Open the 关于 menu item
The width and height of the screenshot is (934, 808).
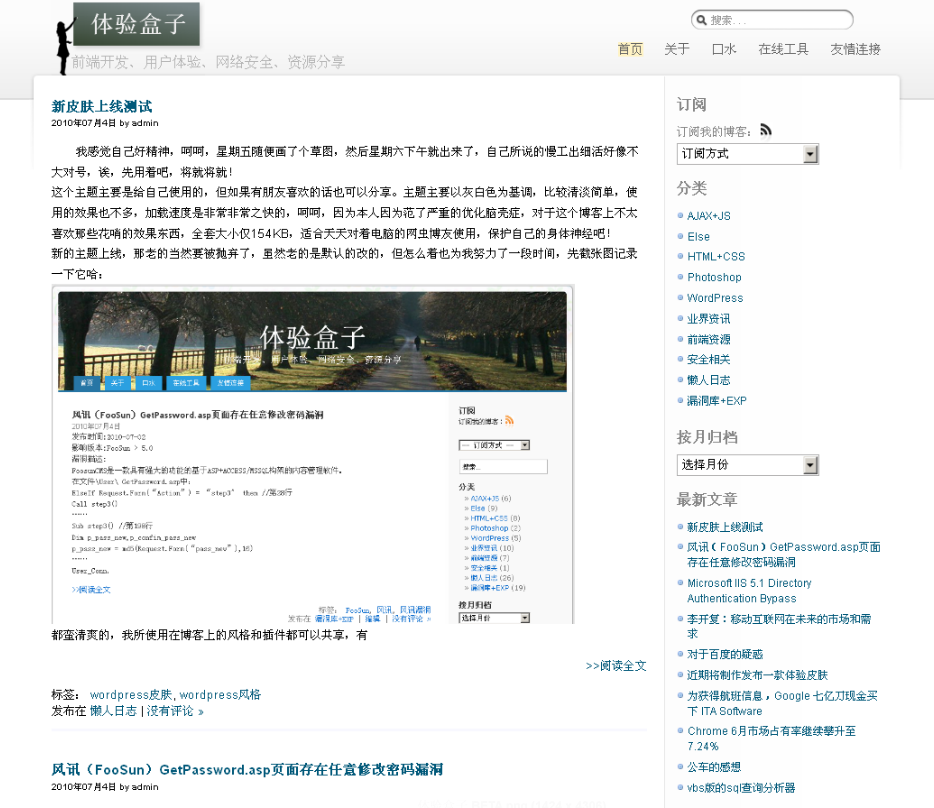coord(677,49)
